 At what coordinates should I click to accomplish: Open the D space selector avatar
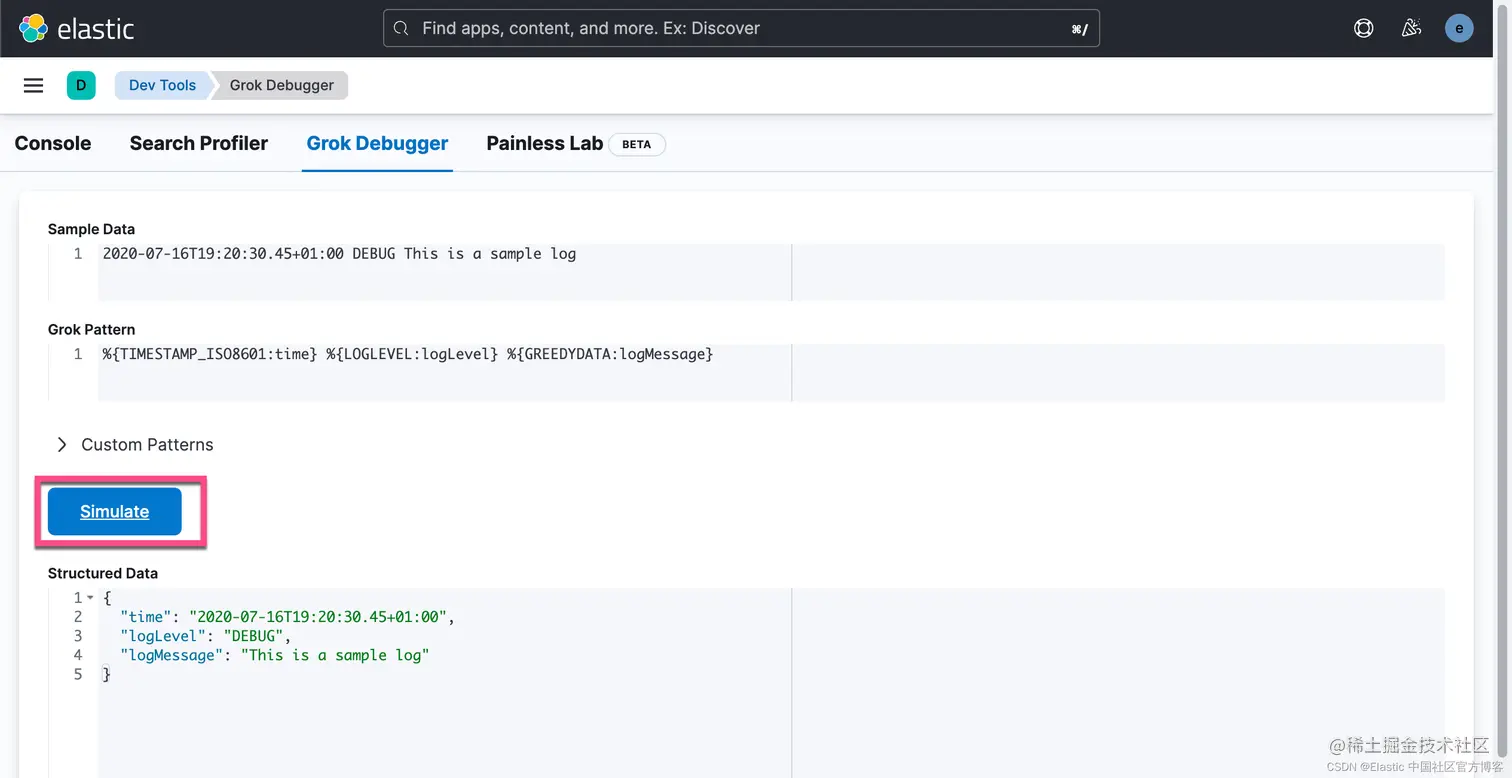click(x=80, y=85)
